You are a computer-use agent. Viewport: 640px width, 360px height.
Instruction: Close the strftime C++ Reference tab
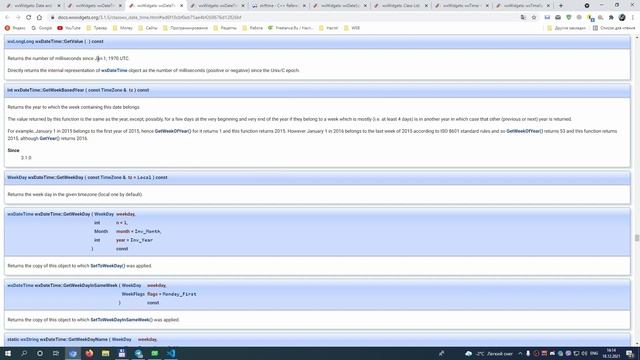304,6
